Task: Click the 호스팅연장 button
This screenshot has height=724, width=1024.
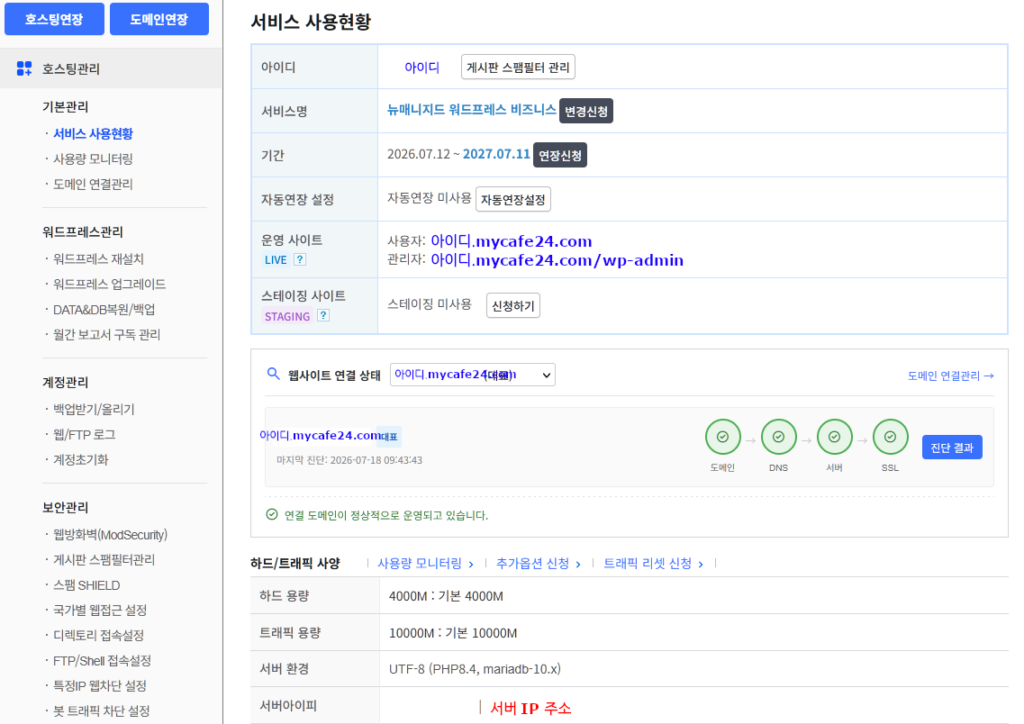Action: (54, 19)
